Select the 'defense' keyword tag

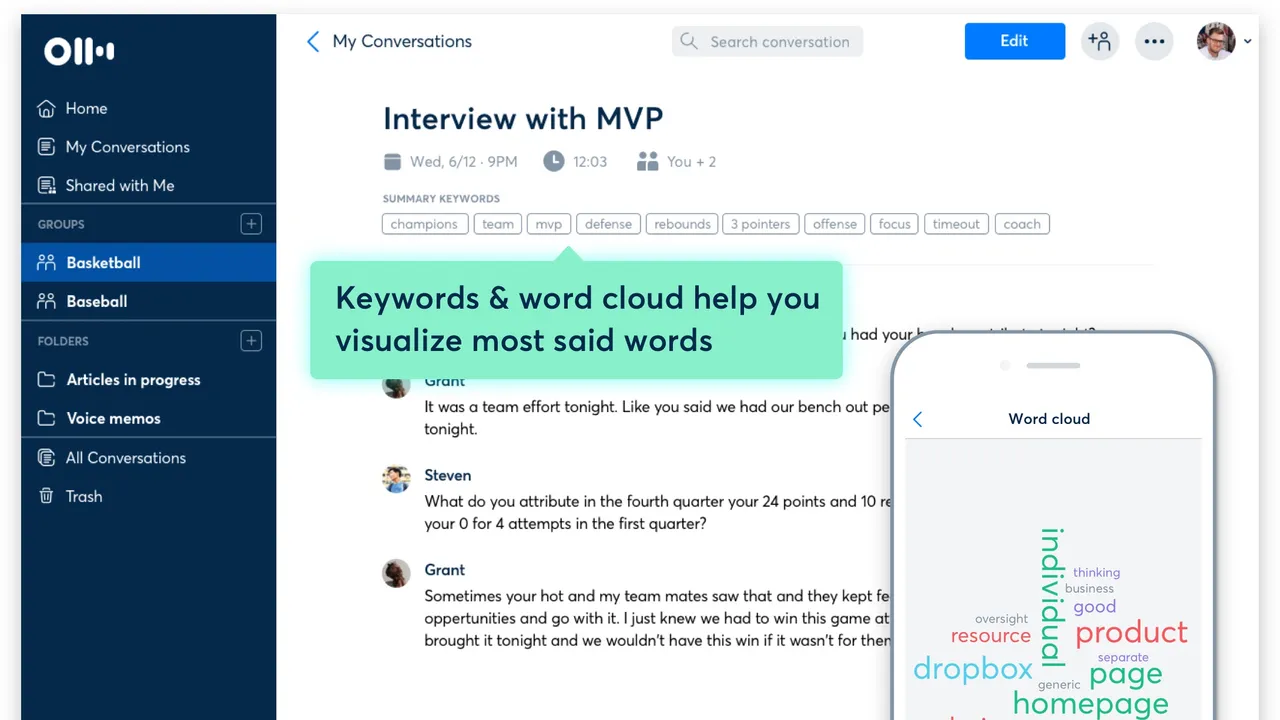tap(608, 224)
